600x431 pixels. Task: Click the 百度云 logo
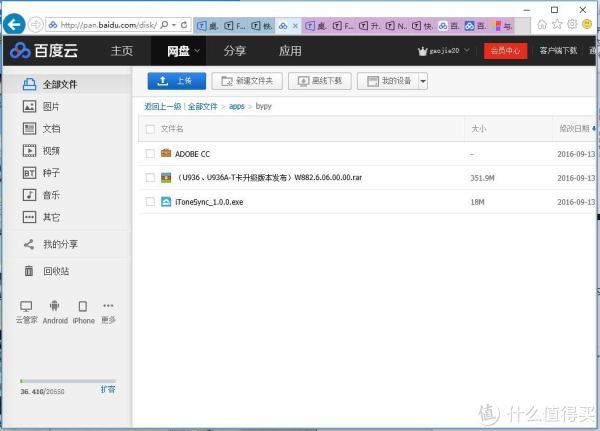pyautogui.click(x=44, y=51)
